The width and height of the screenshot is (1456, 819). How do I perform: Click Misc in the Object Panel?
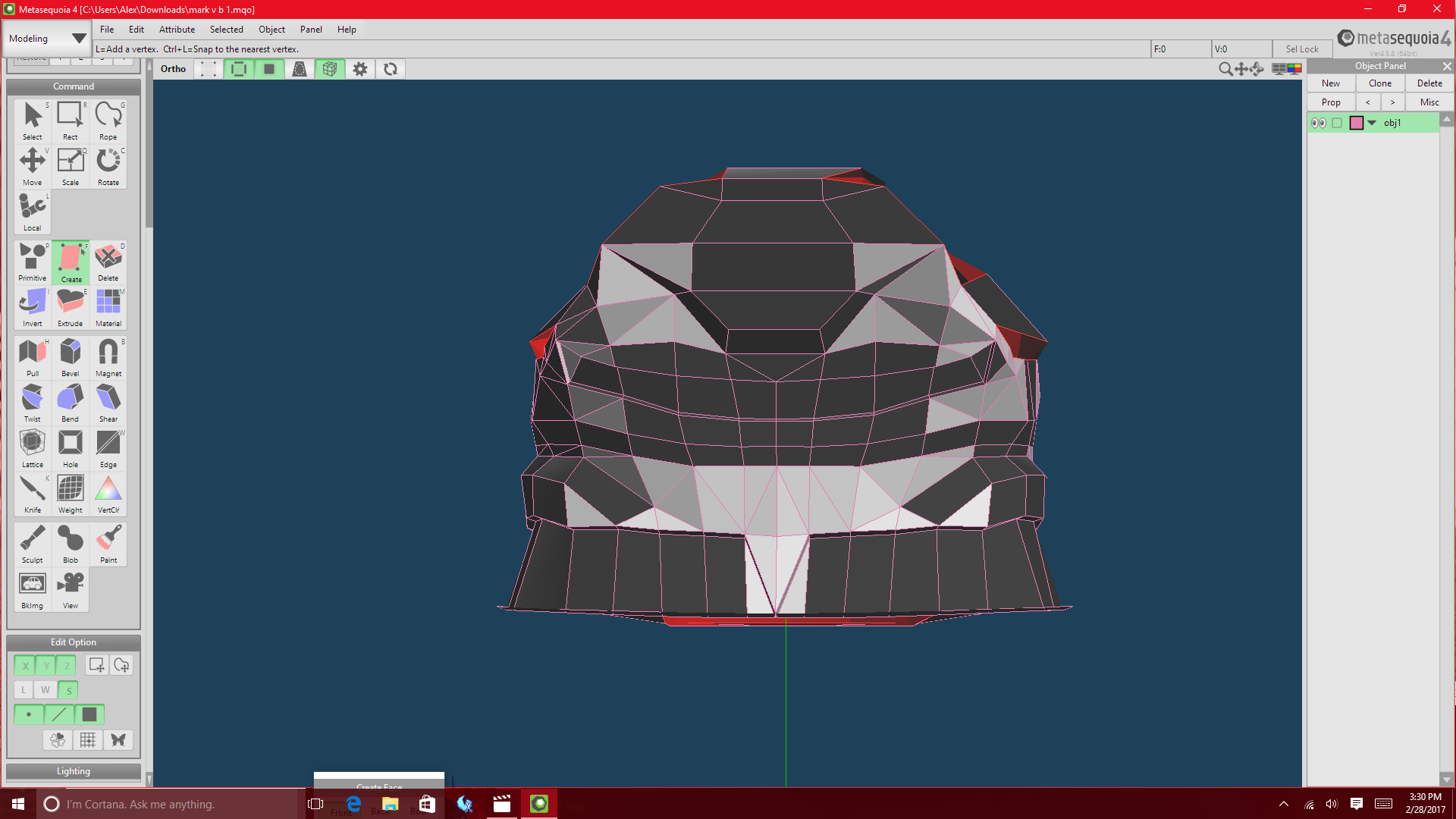(1429, 102)
